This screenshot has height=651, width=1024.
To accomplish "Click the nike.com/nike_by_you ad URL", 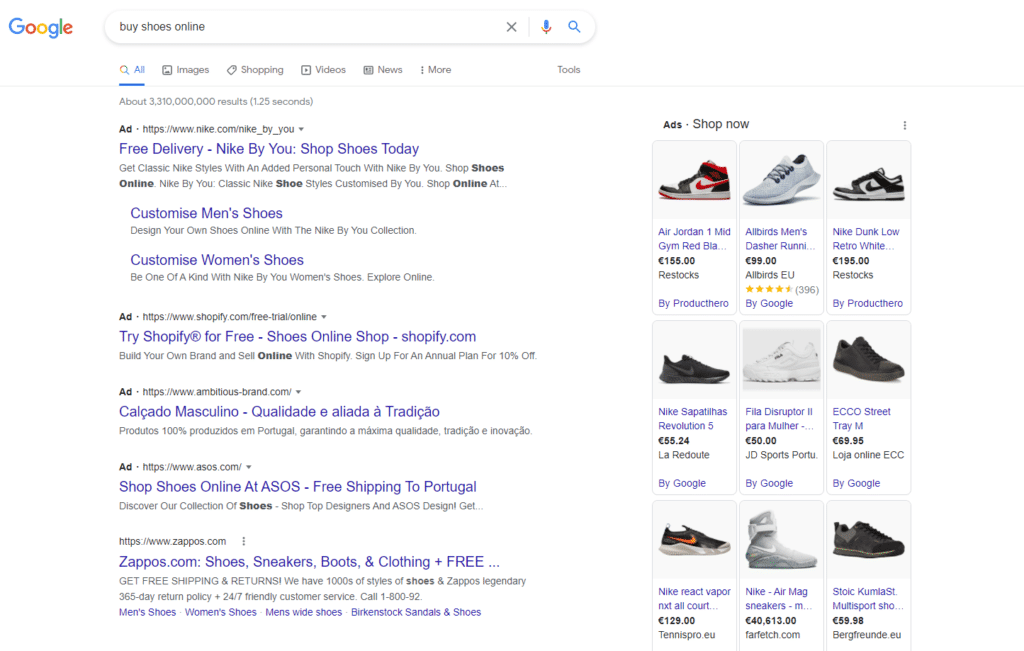I will (218, 129).
